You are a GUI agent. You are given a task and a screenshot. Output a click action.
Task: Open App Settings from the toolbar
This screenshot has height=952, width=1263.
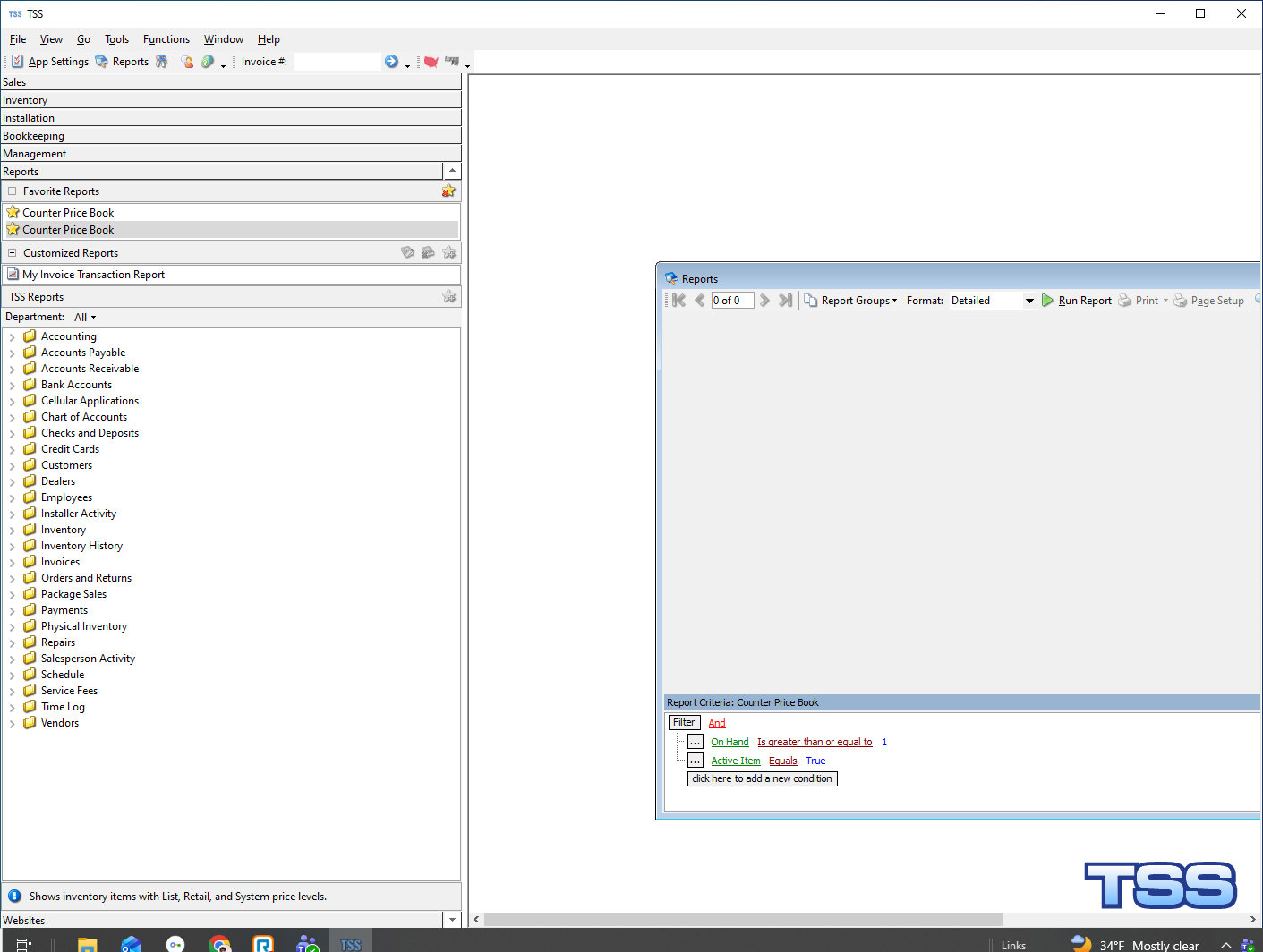point(50,62)
